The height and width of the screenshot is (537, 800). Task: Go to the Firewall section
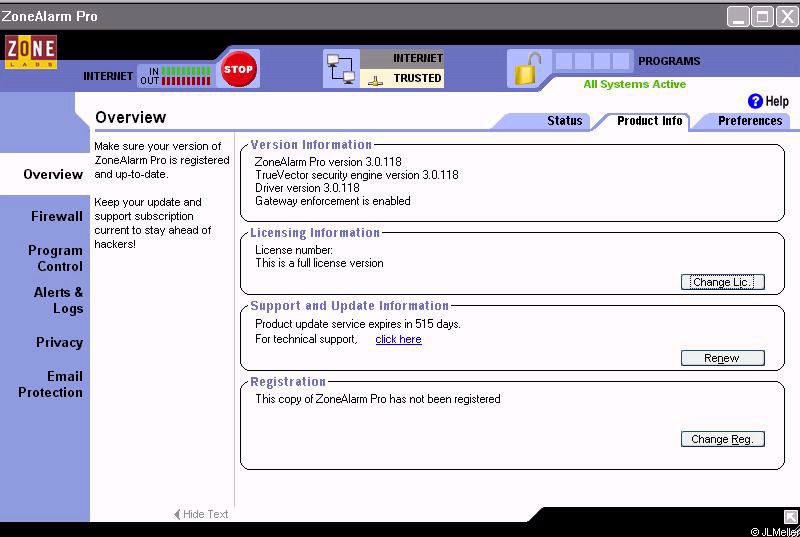click(x=57, y=216)
